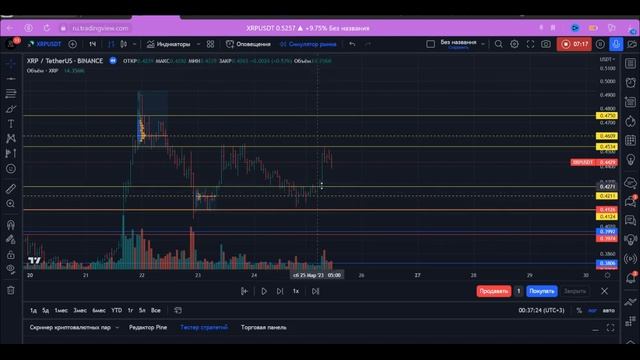Click the magnifier quick search icon
The height and width of the screenshot is (360, 640).
pos(498,44)
